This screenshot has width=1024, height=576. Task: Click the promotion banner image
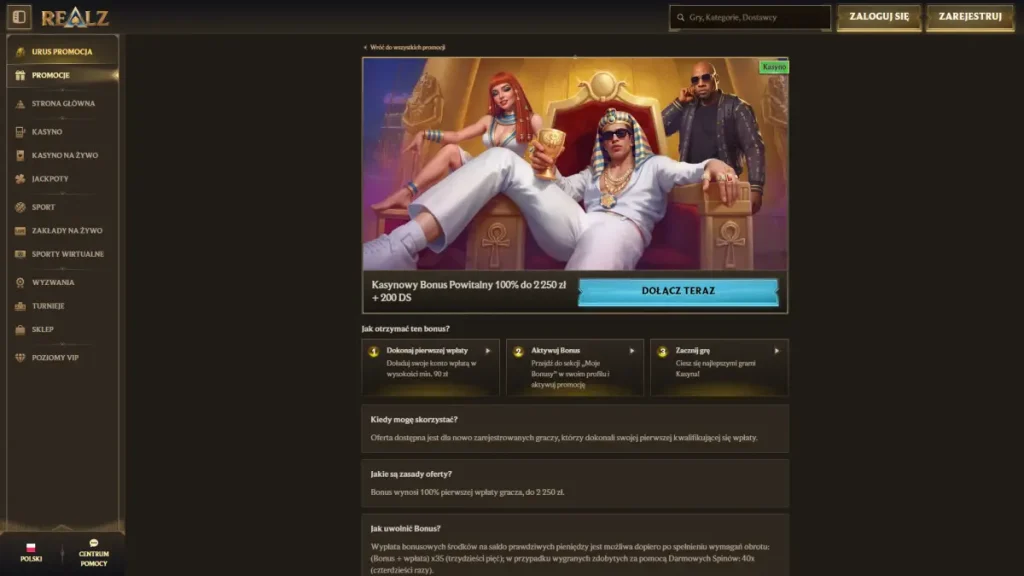(575, 164)
